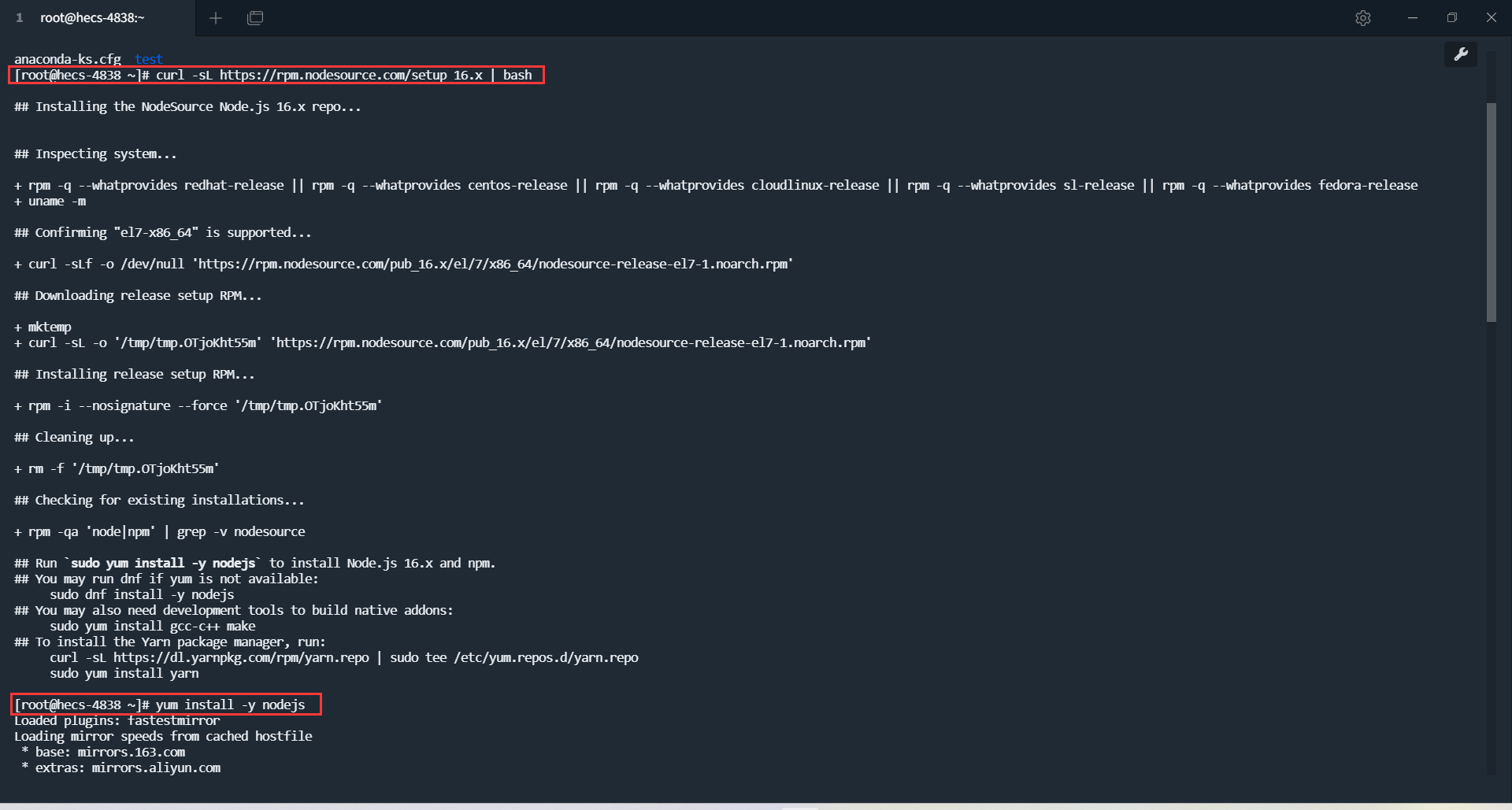This screenshot has width=1512, height=810.
Task: Click the rpm.nodesource.com/setup_16.x URL in the curl command
Action: [x=350, y=76]
